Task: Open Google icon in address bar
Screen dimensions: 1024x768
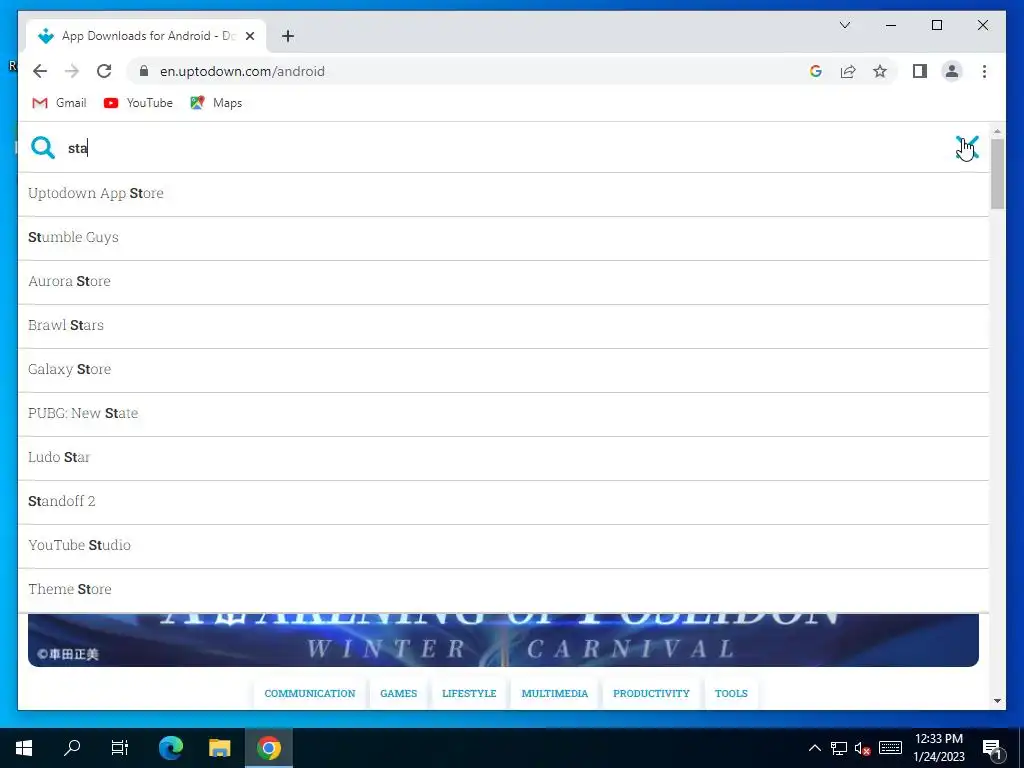Action: (x=816, y=71)
